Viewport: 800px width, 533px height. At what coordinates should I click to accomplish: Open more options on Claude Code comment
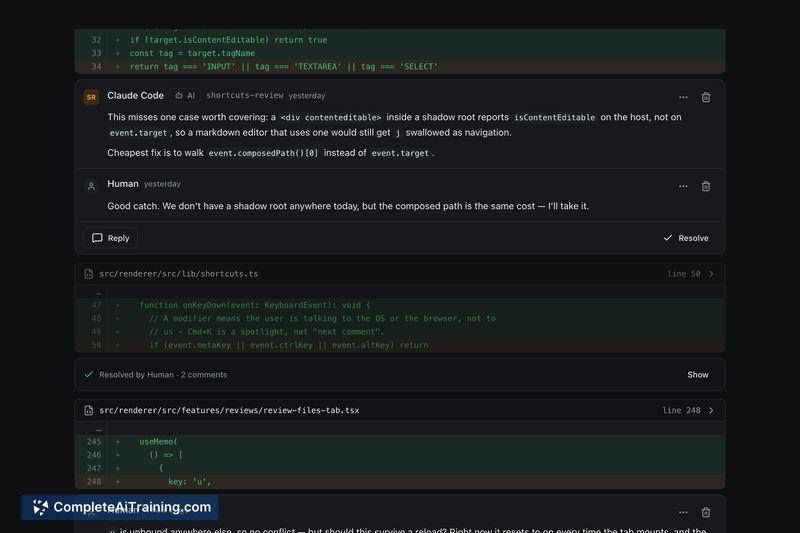point(683,97)
